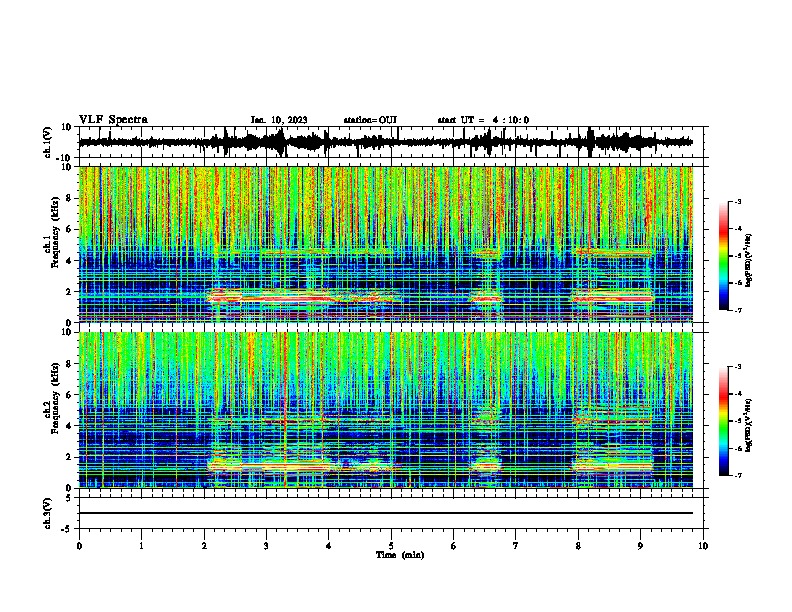Click the ch.2 spectrogram color scale bar
Viewport: 792px width, 612px height.
point(724,421)
